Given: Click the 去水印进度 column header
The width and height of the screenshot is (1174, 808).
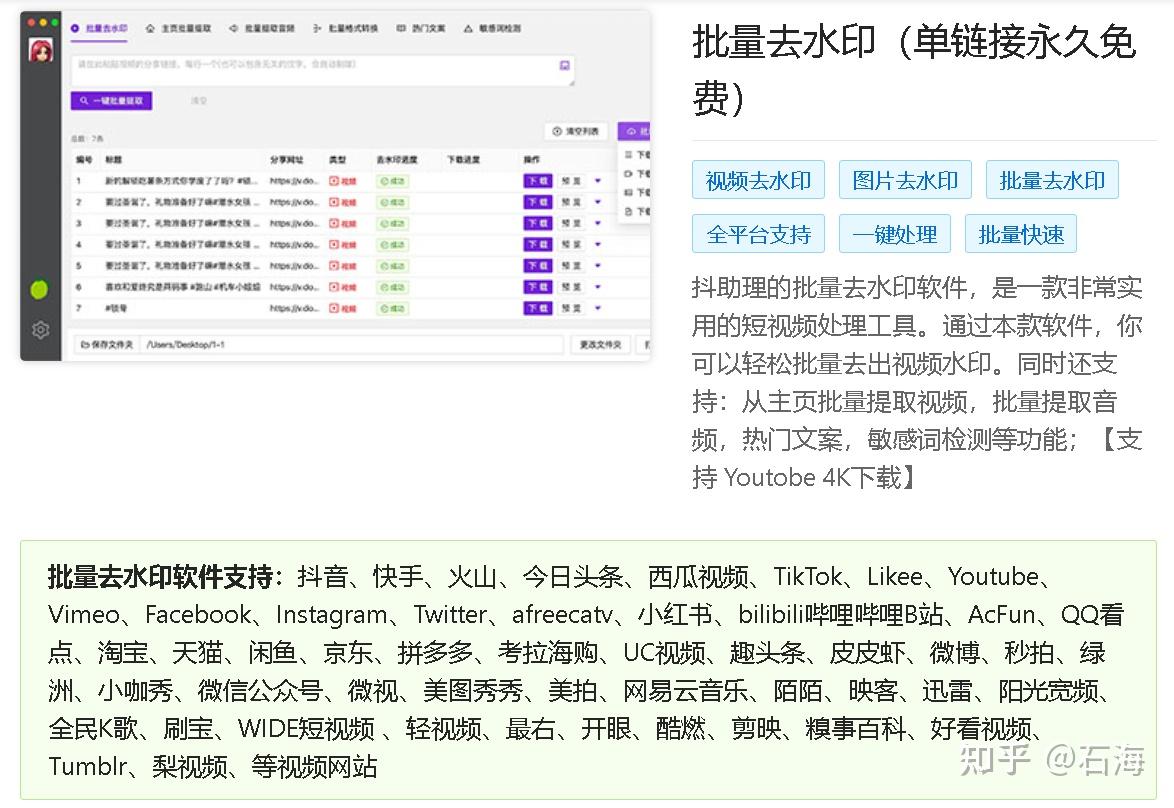Looking at the screenshot, I should click(397, 160).
